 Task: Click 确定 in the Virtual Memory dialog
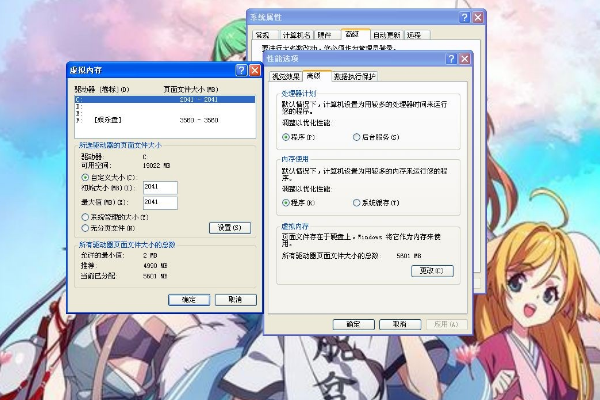pos(189,300)
